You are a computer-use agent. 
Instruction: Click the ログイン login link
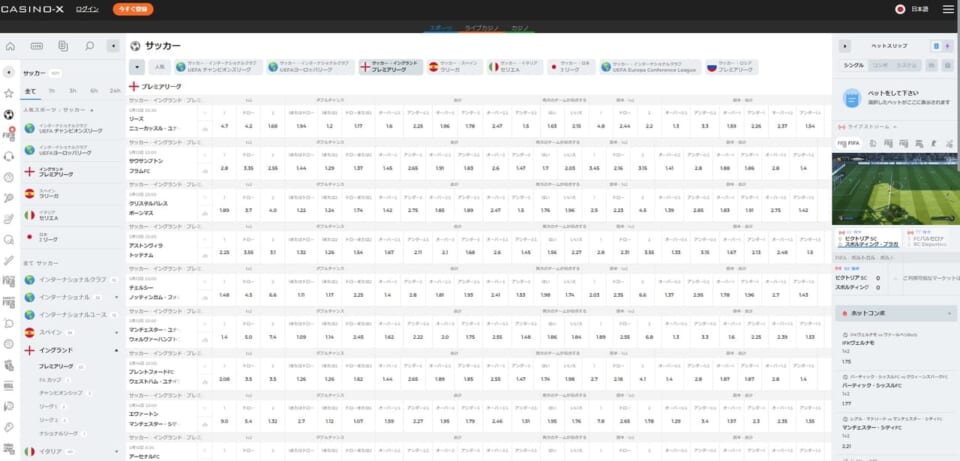click(88, 9)
